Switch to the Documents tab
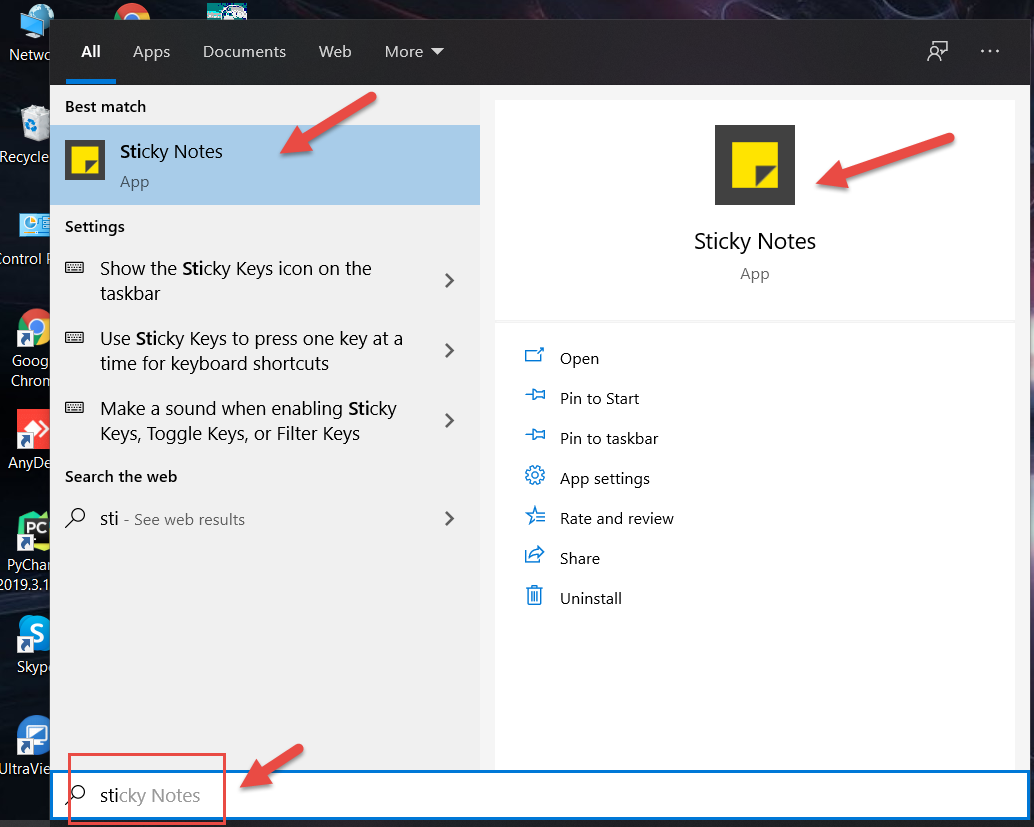Screen dimensions: 1034x827 [244, 51]
